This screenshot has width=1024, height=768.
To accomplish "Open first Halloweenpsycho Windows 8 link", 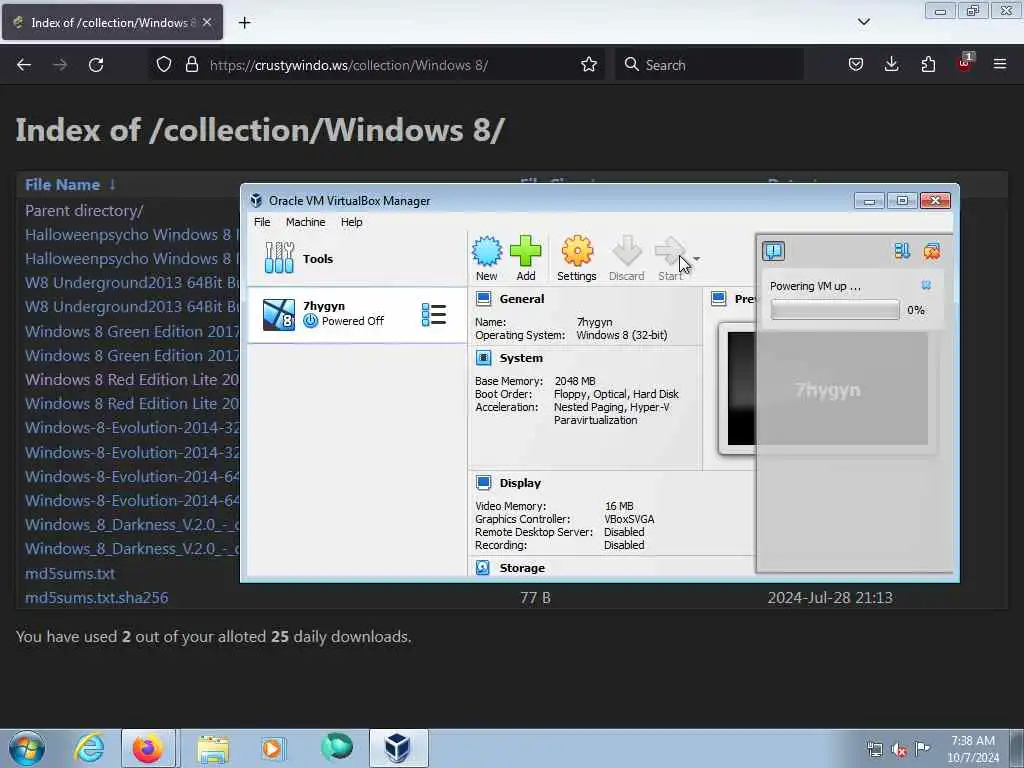I will click(x=132, y=234).
